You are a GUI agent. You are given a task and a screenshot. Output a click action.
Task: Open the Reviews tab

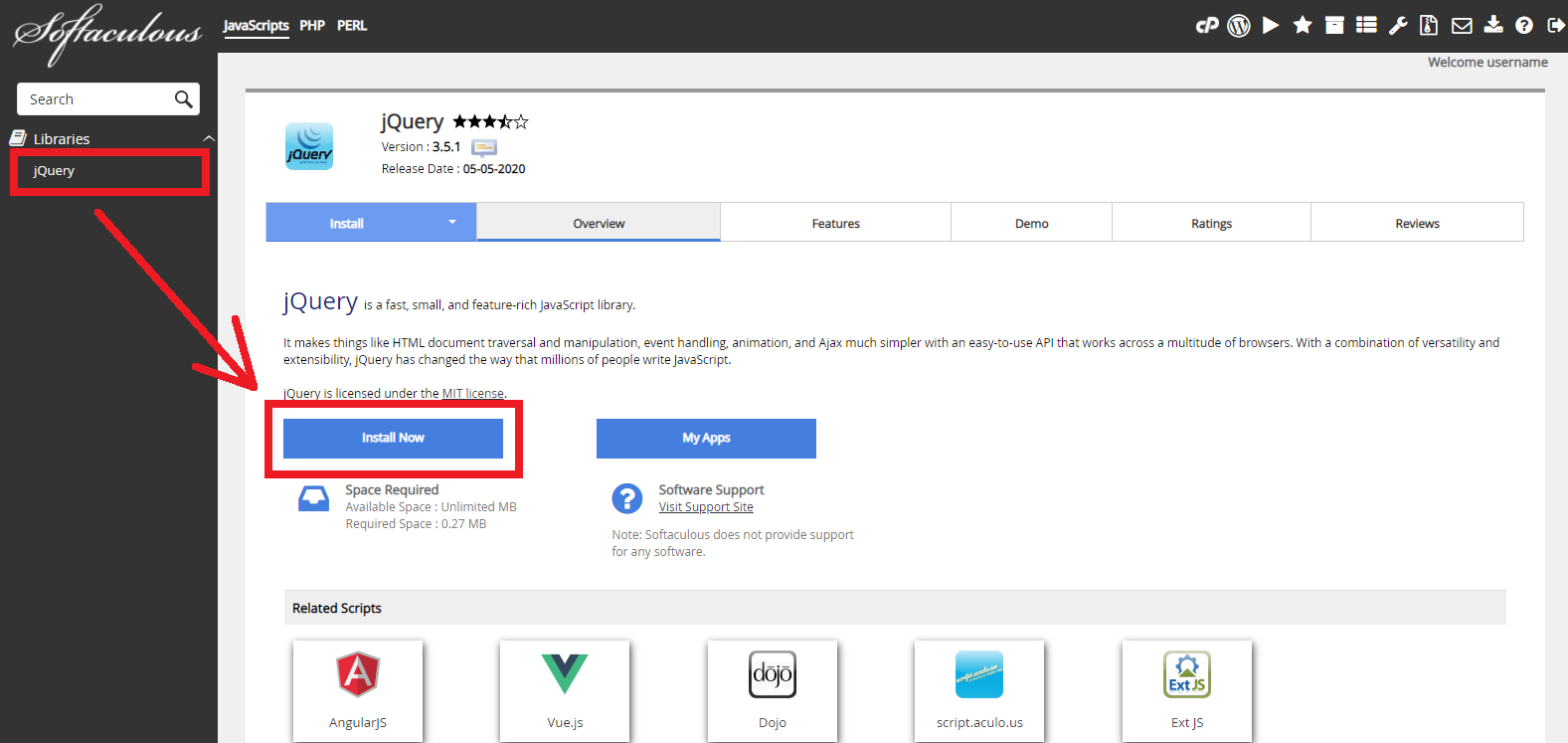[1417, 223]
